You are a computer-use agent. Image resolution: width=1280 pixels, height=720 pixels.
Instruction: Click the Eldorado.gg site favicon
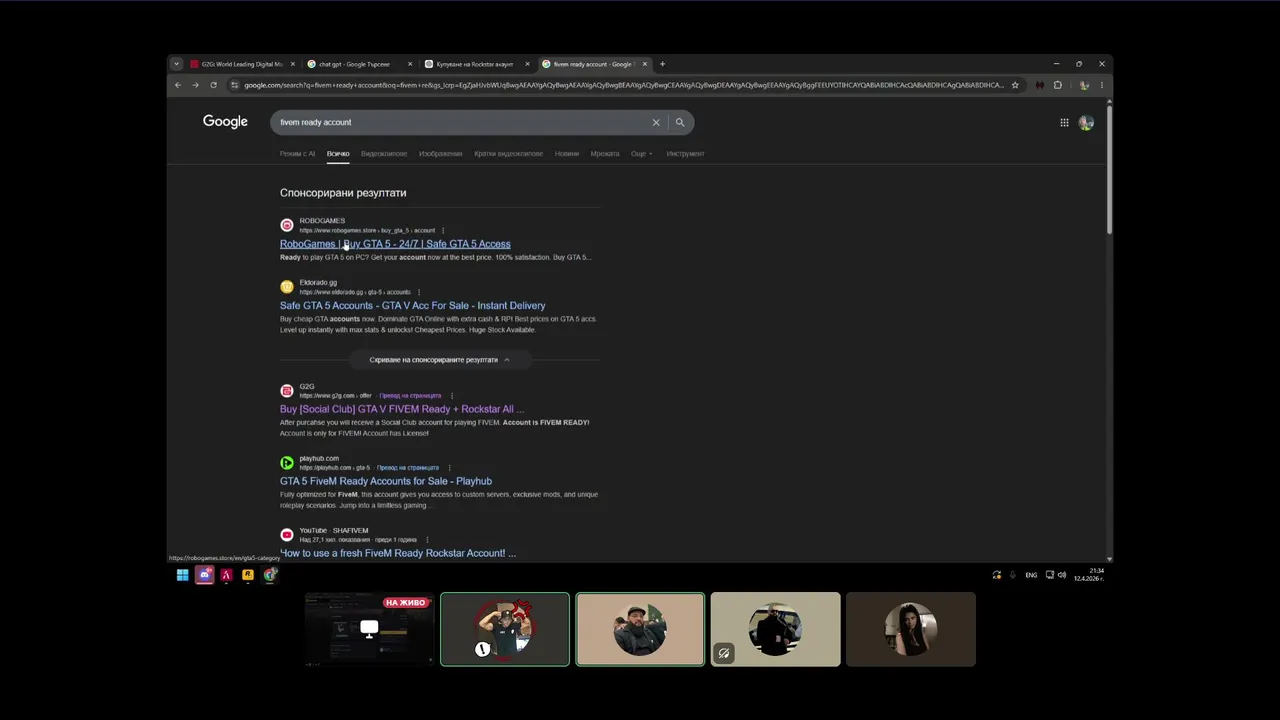(x=287, y=287)
